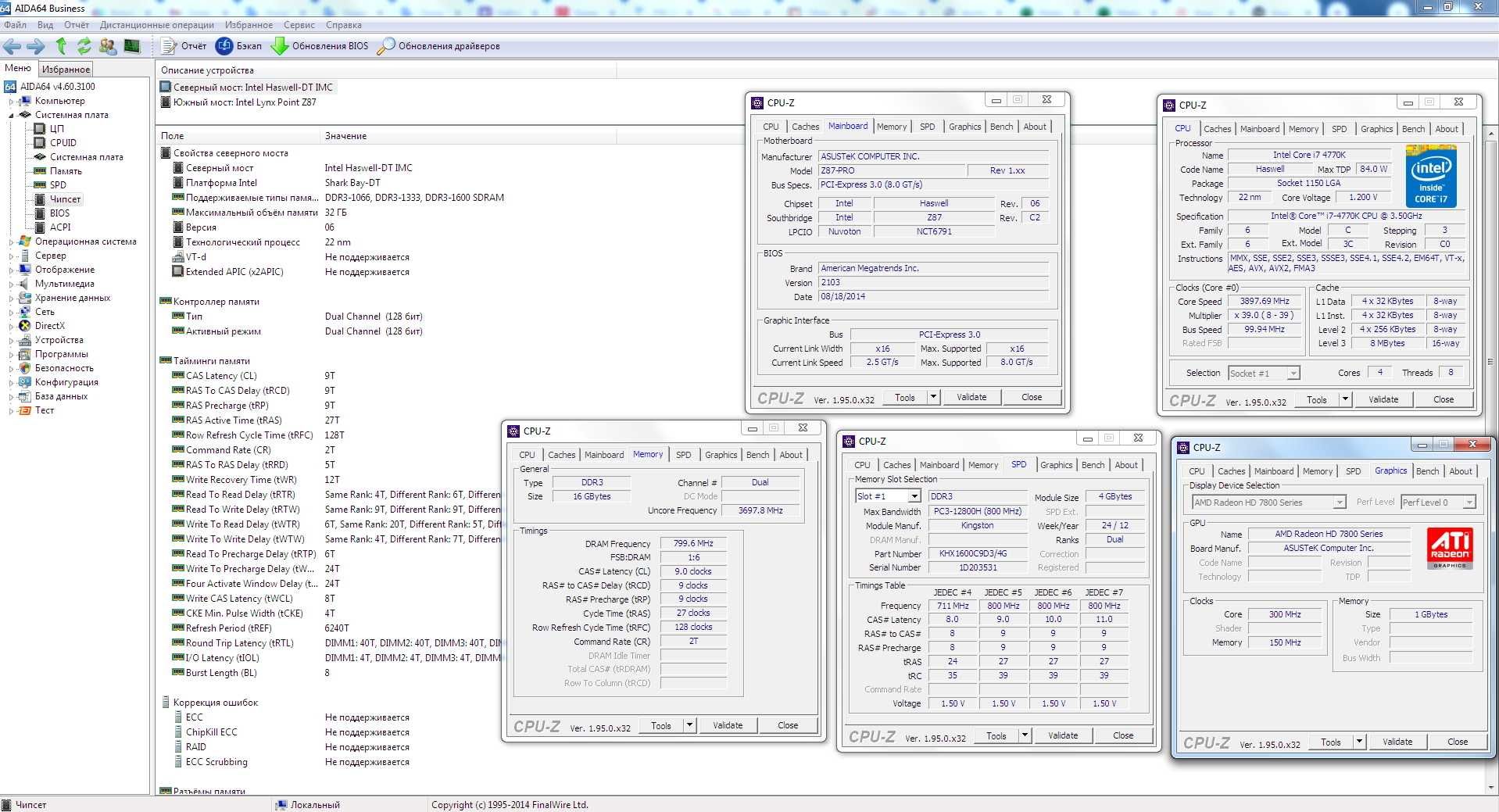Go back with the left arrow toolbar icon
1499x812 pixels.
click(13, 46)
